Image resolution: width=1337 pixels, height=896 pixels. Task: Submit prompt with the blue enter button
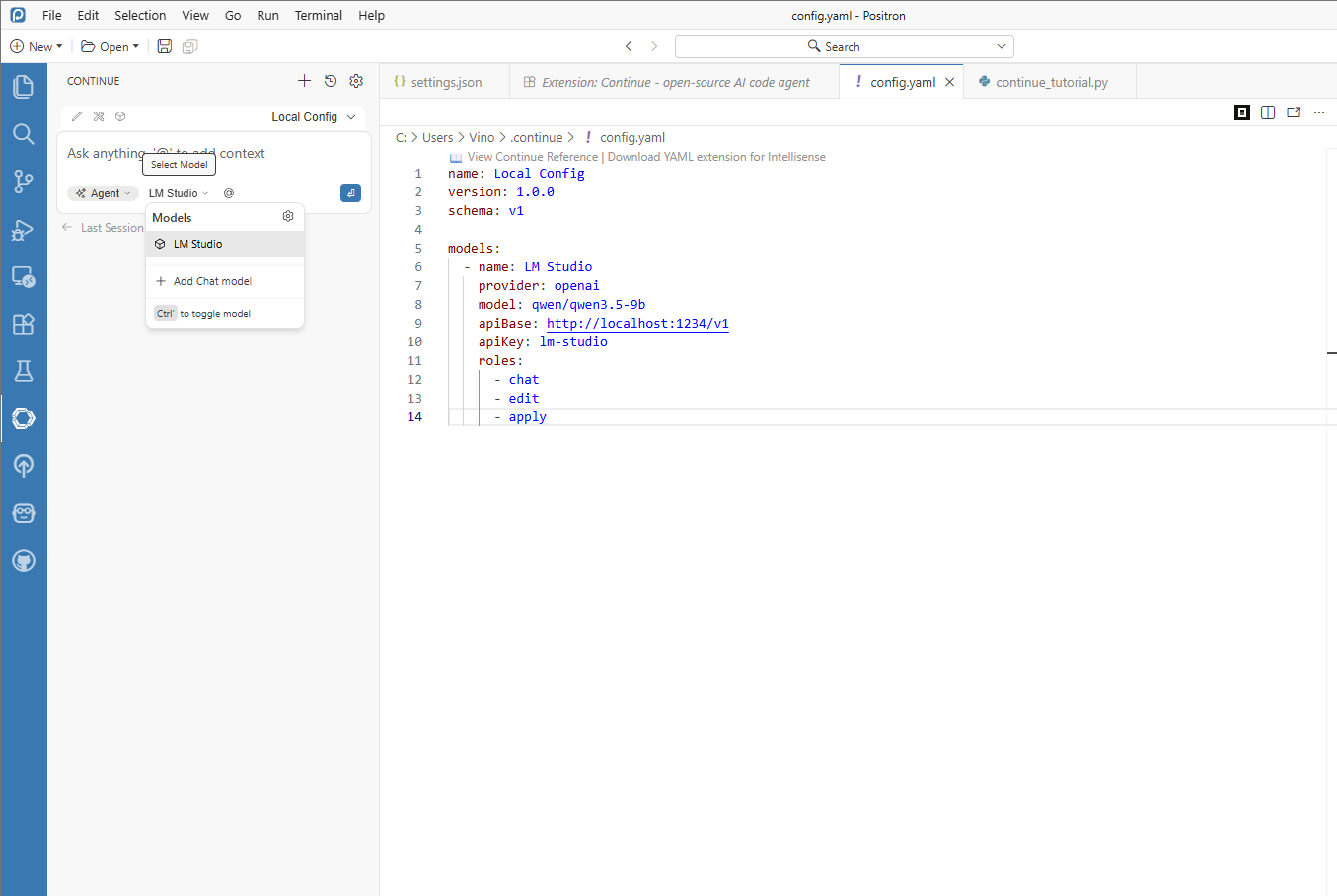350,193
